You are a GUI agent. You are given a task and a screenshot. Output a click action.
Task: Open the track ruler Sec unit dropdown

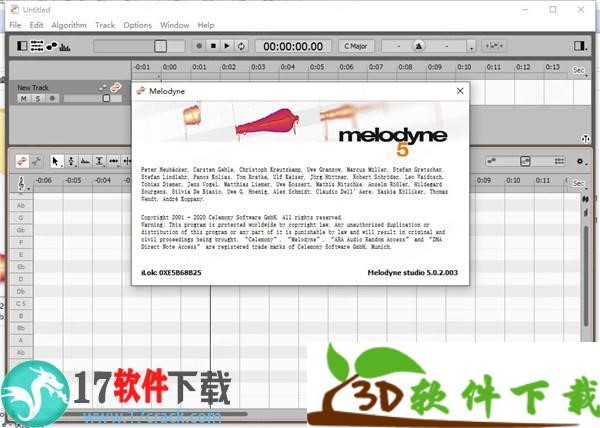tap(580, 70)
